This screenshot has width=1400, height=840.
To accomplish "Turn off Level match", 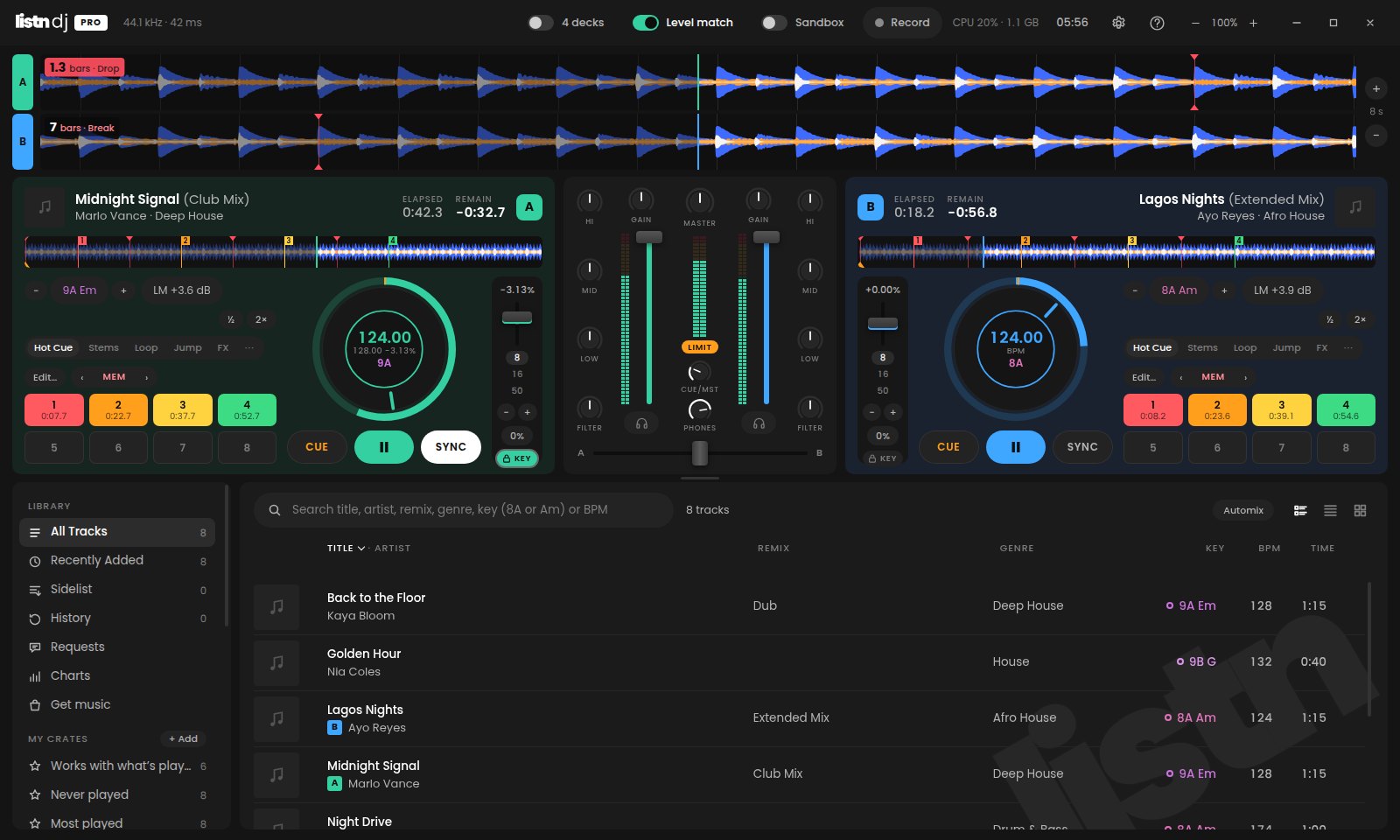I will pos(646,23).
